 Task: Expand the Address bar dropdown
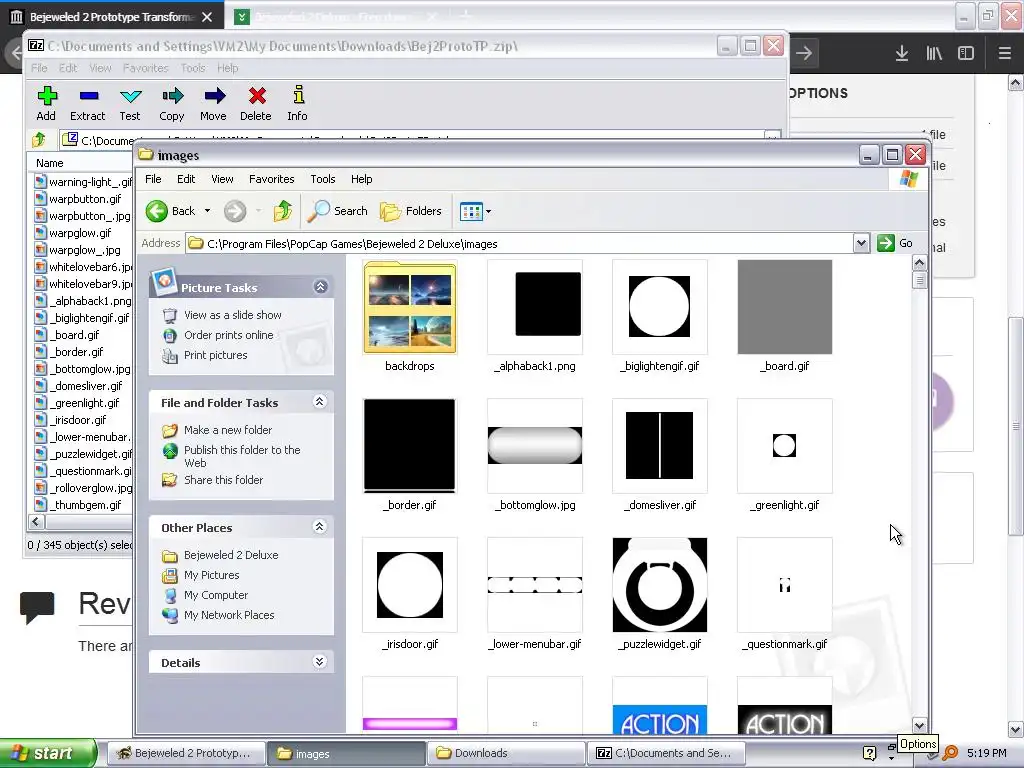[861, 244]
